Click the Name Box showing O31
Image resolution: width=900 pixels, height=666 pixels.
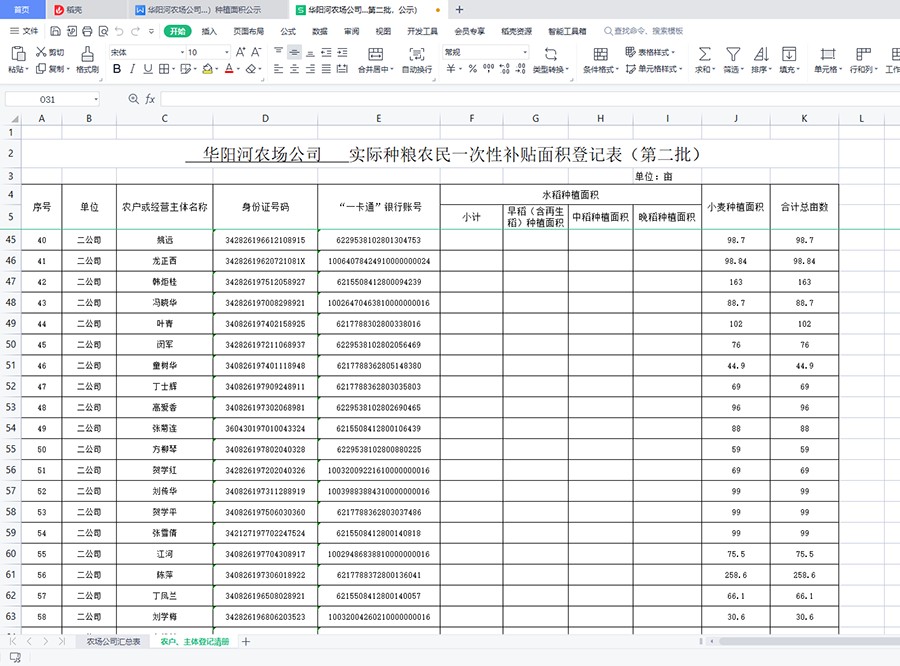pyautogui.click(x=52, y=99)
